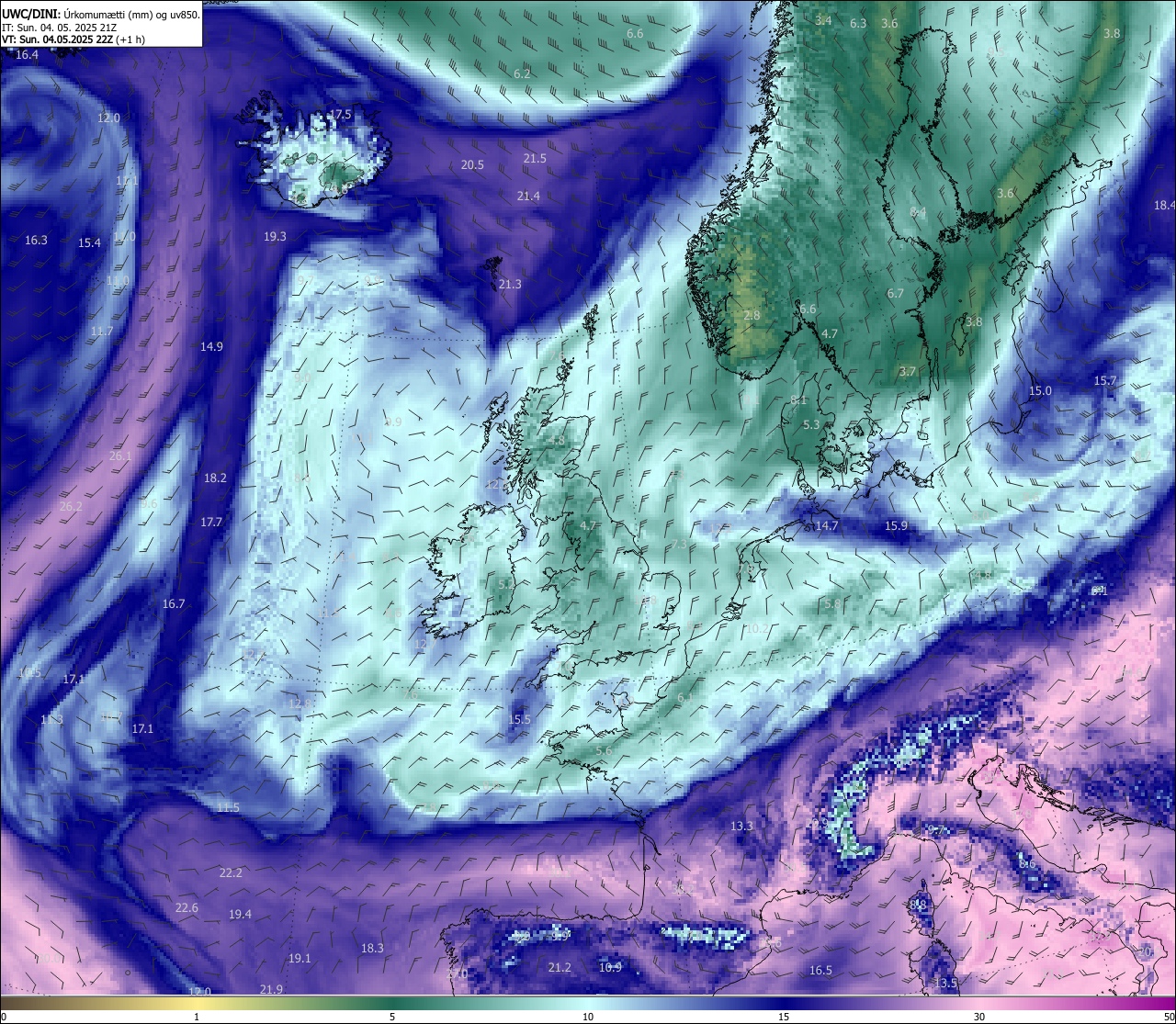Click the 30 tick on the color scale
The height and width of the screenshot is (1024, 1176).
coord(979,1017)
